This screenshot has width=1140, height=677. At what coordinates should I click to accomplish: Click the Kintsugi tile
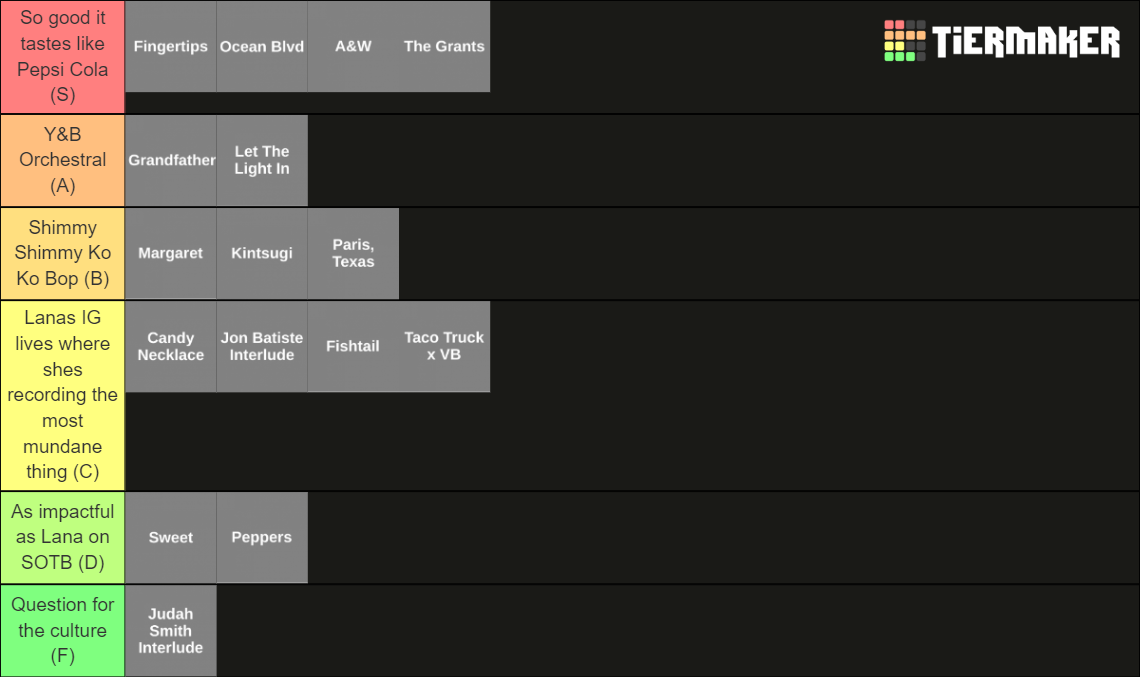coord(262,253)
